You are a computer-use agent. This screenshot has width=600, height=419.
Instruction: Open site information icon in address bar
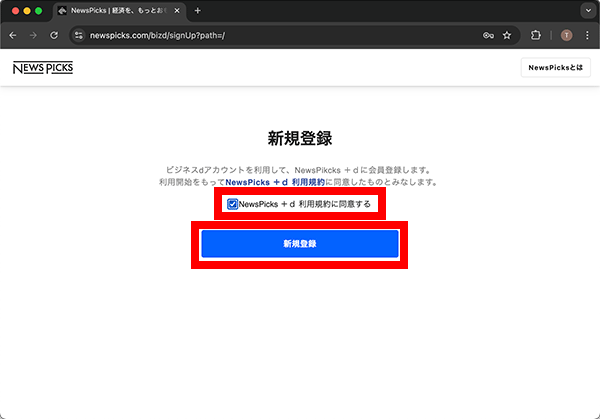click(x=79, y=36)
